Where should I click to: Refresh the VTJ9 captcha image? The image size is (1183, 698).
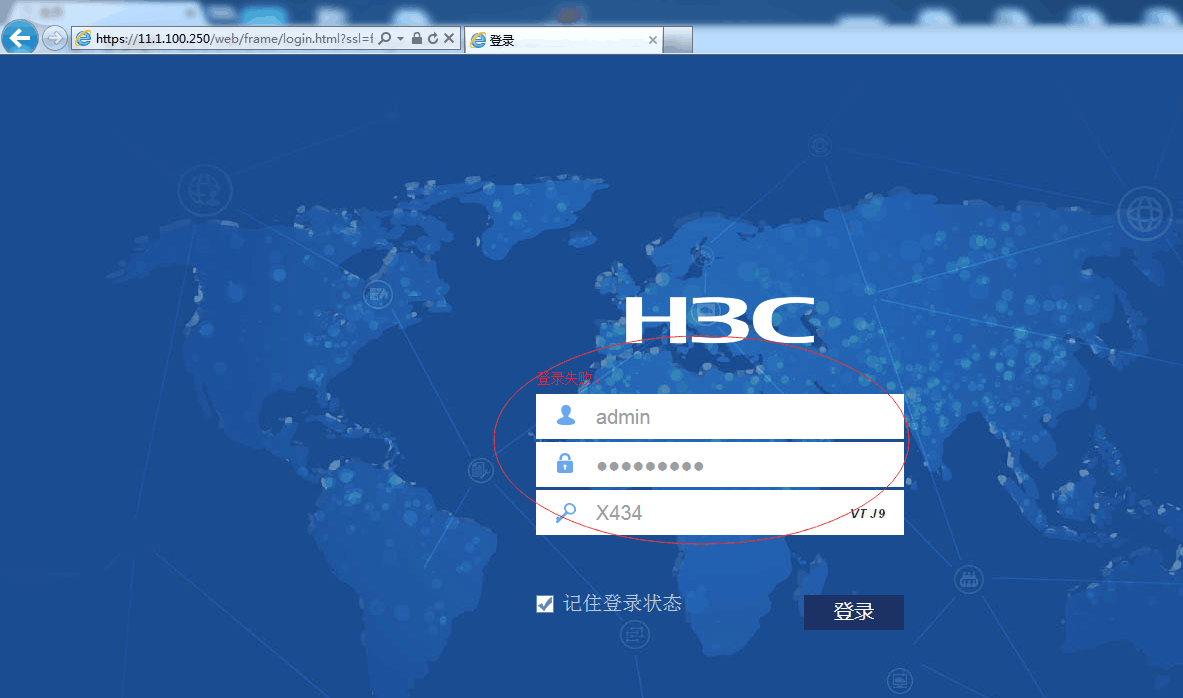pyautogui.click(x=868, y=514)
